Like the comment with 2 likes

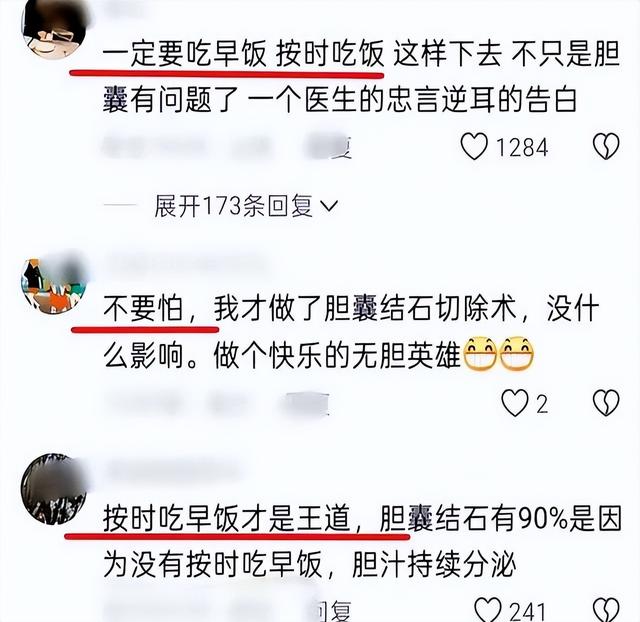coord(514,403)
